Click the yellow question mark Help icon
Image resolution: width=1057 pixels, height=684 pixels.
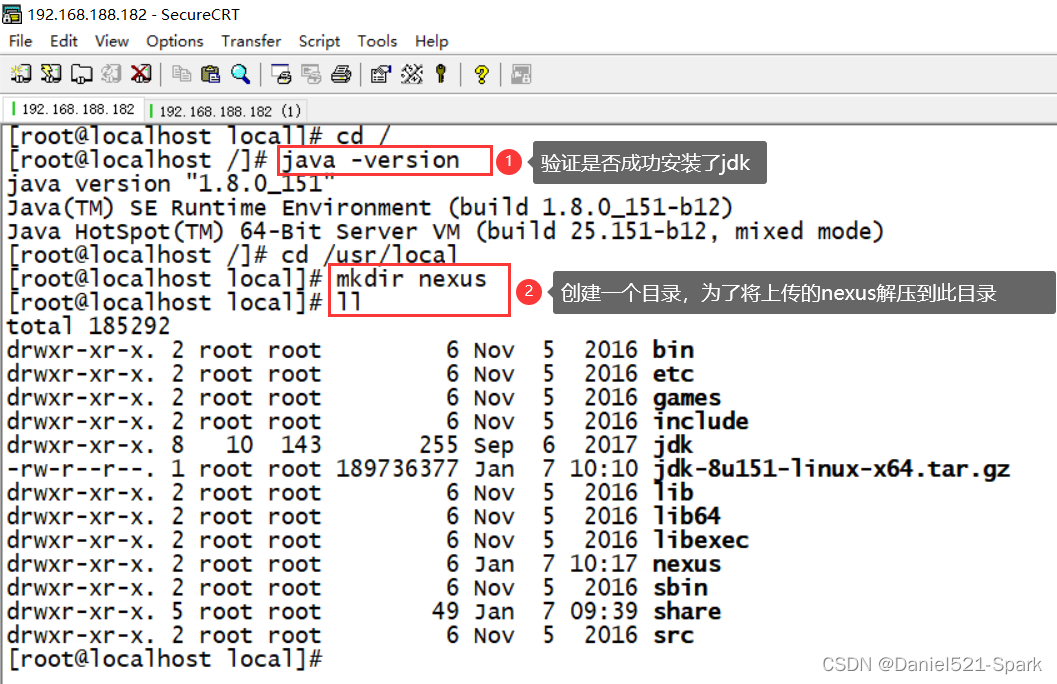click(x=481, y=74)
